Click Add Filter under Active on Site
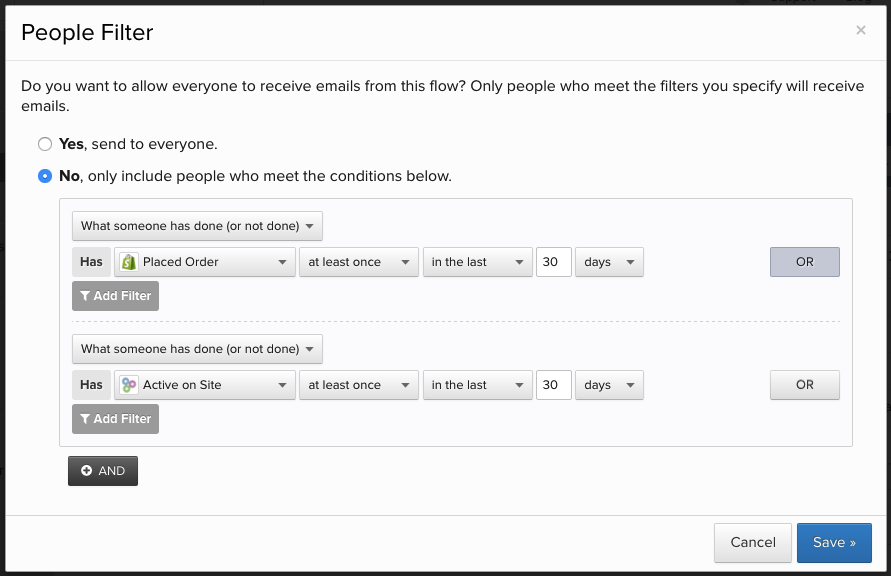 [115, 419]
